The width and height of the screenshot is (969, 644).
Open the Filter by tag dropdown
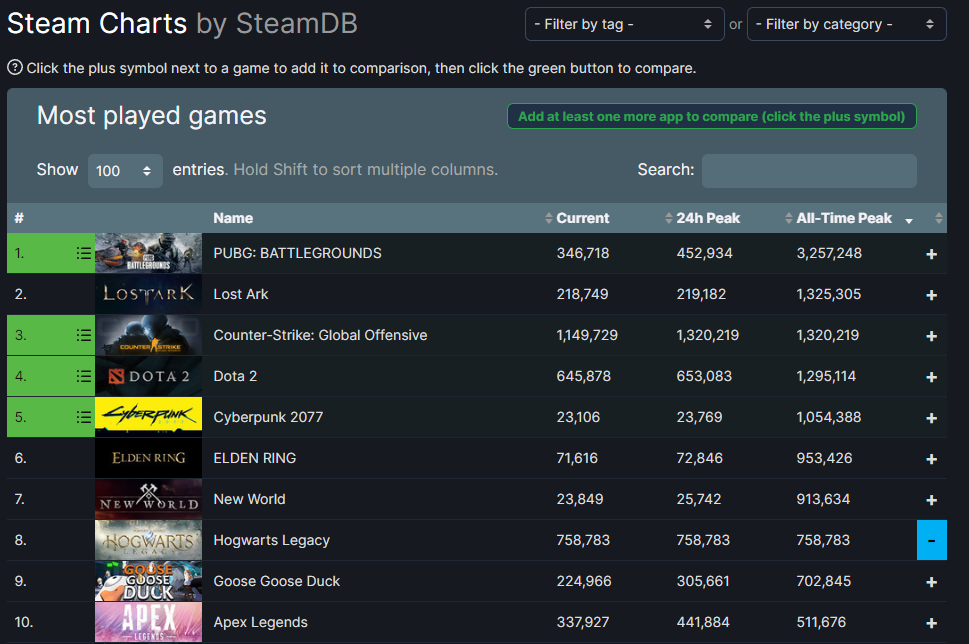[x=624, y=24]
